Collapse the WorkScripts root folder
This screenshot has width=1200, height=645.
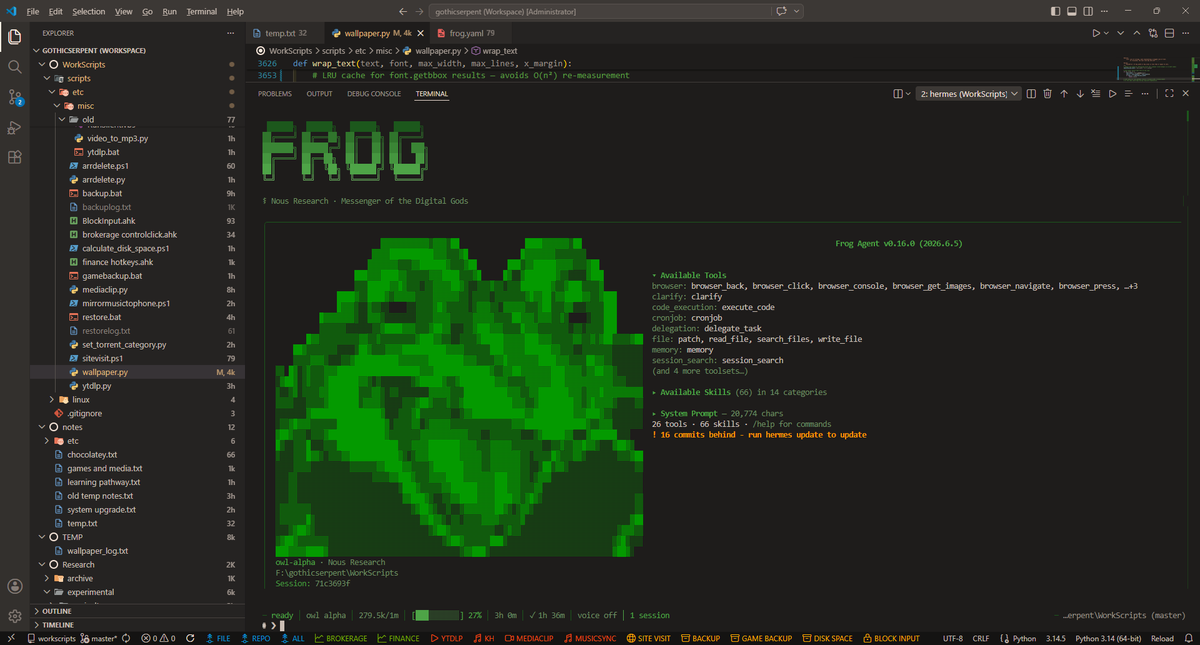(42, 64)
